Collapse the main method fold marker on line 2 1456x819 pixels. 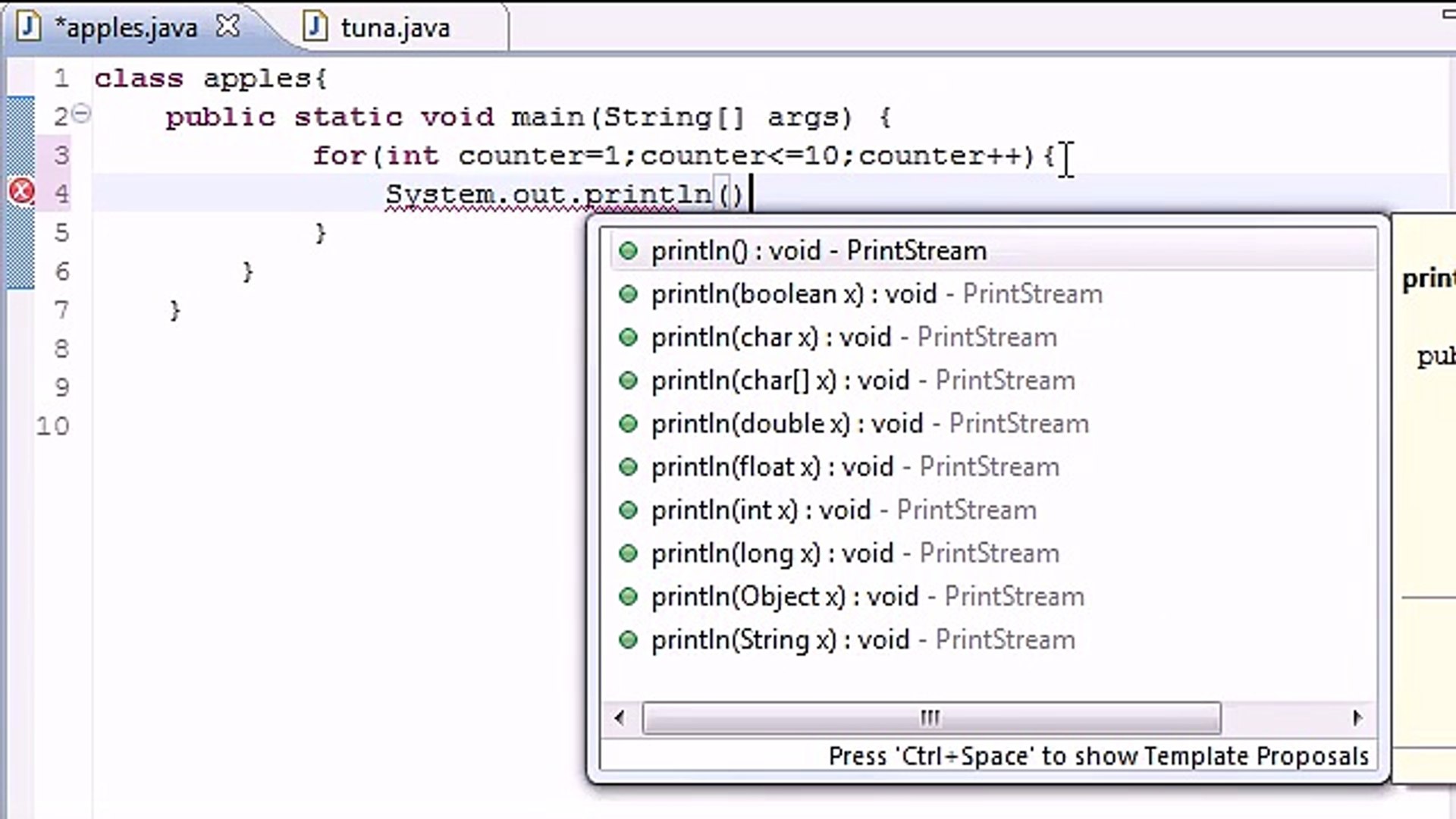81,113
